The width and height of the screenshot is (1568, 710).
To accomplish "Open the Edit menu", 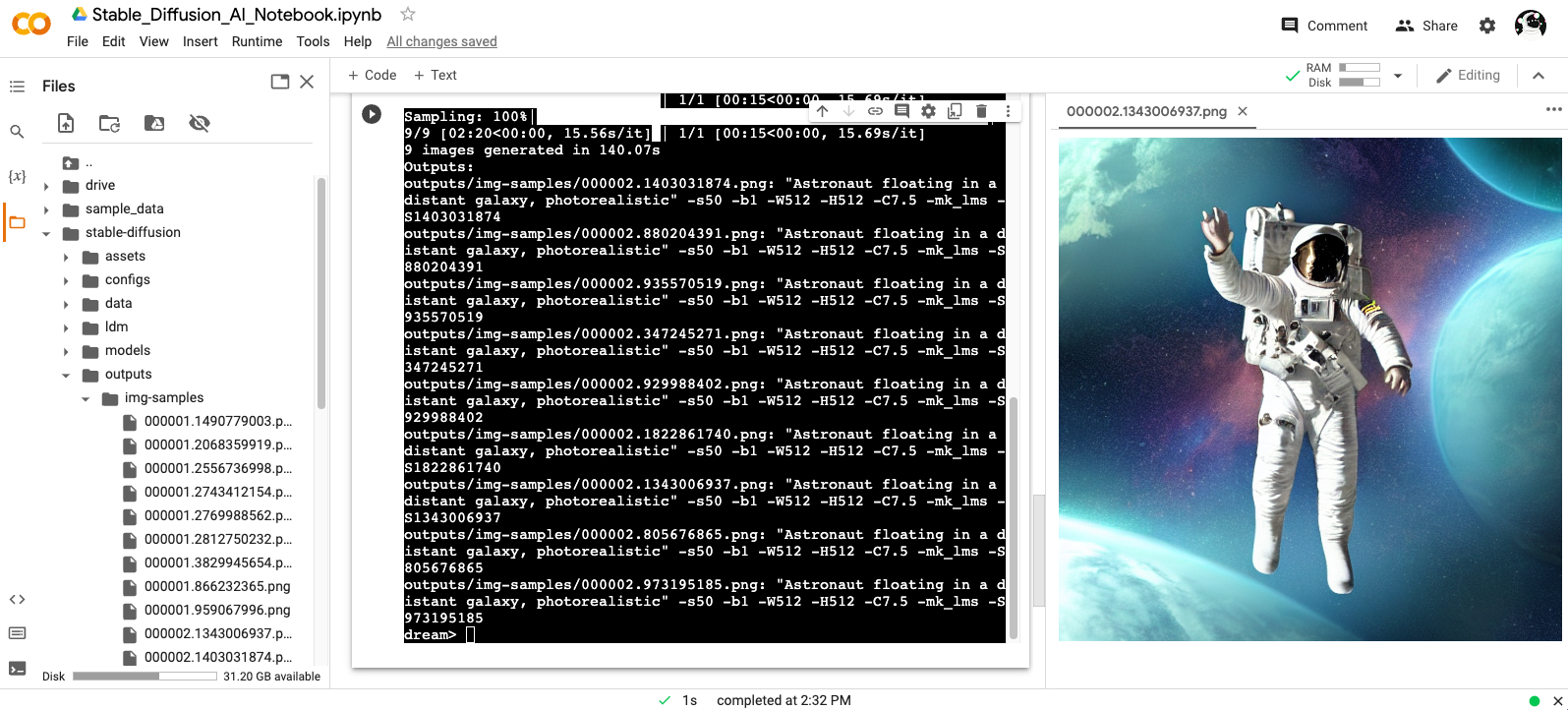I will pos(114,41).
